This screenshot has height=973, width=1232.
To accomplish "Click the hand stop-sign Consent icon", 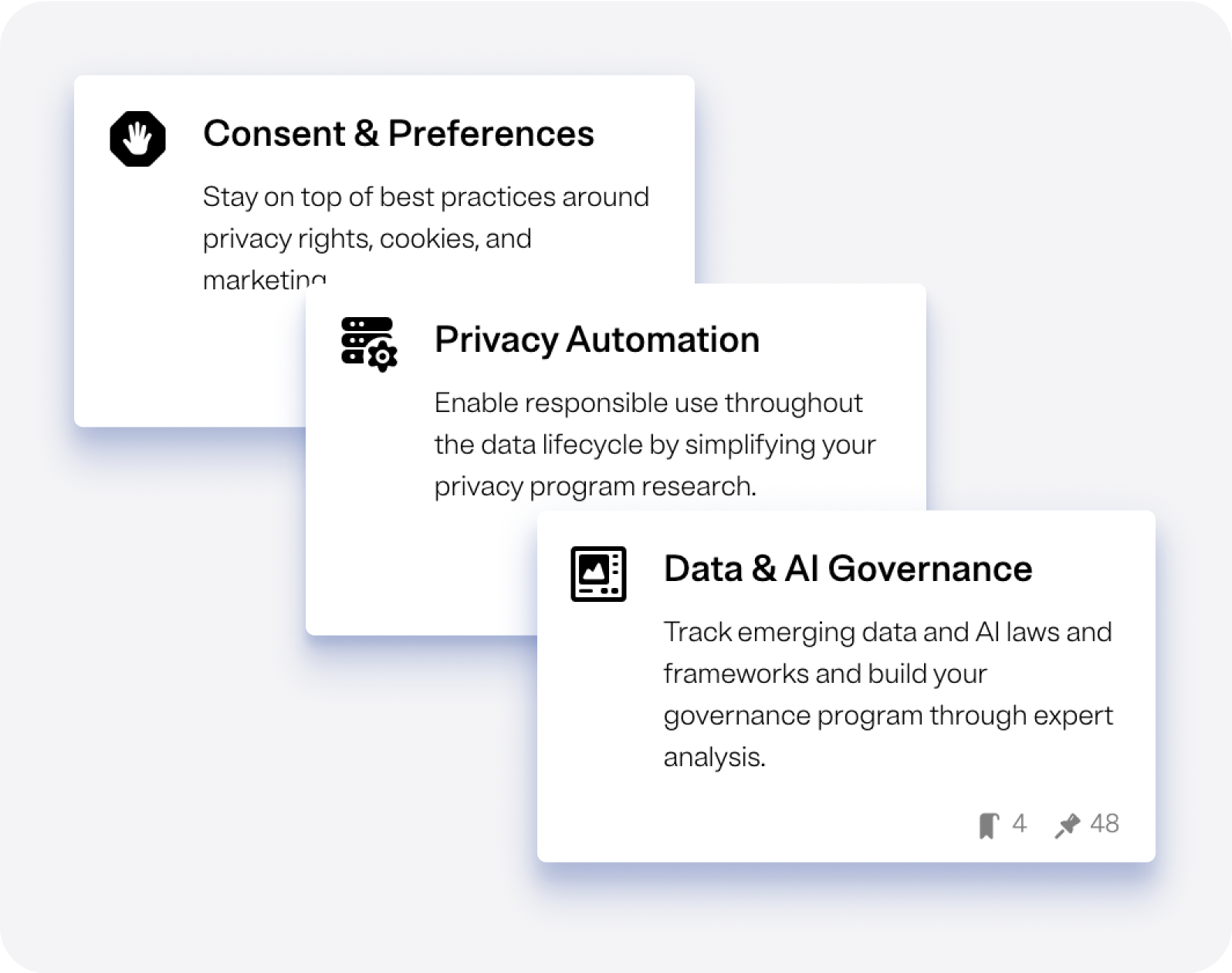I will (x=137, y=139).
